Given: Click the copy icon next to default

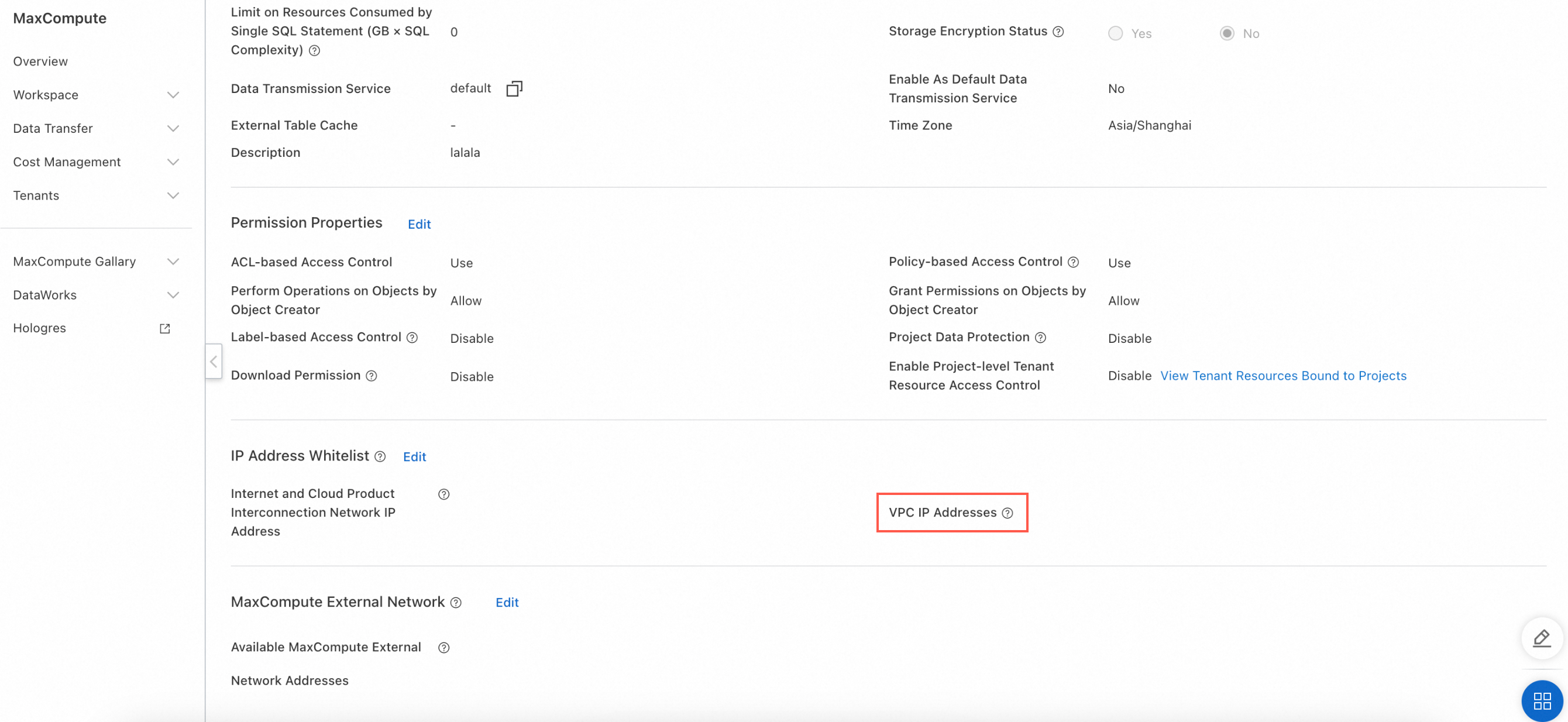Looking at the screenshot, I should click(x=514, y=88).
